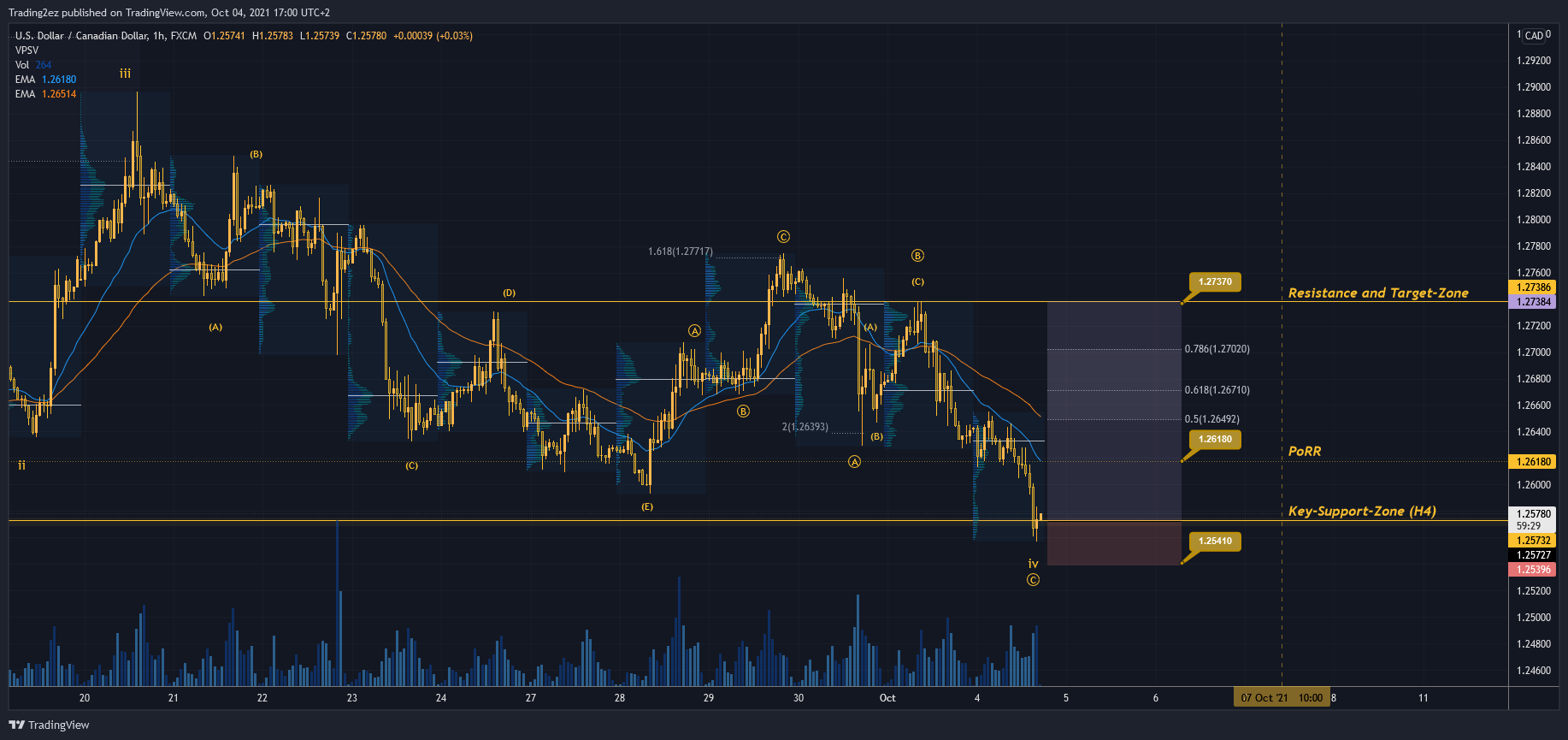Image resolution: width=1568 pixels, height=740 pixels.
Task: Click the 0.618(1.26710) Fibonacci label
Action: (x=1217, y=390)
